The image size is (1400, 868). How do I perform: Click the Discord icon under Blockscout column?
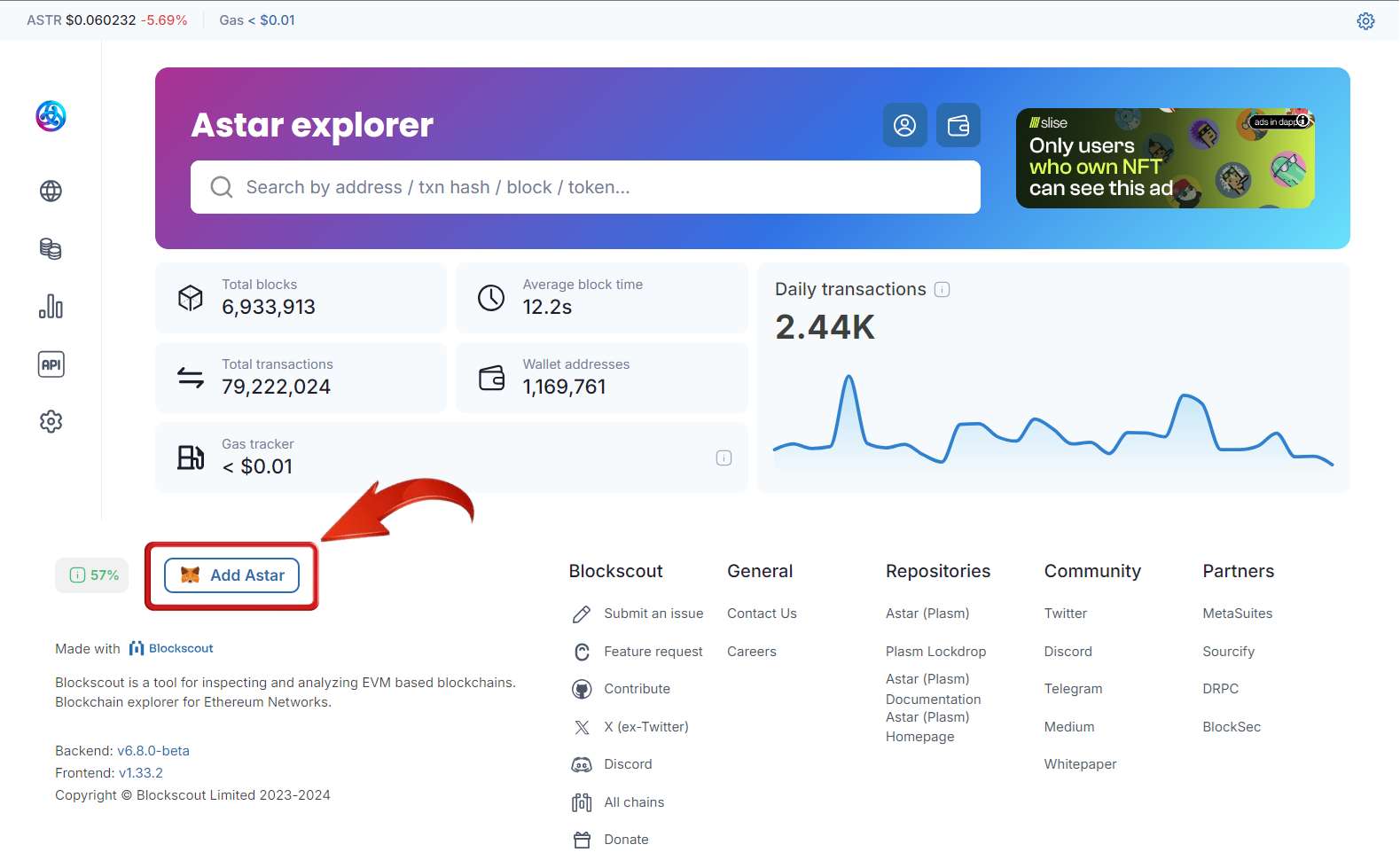(582, 764)
